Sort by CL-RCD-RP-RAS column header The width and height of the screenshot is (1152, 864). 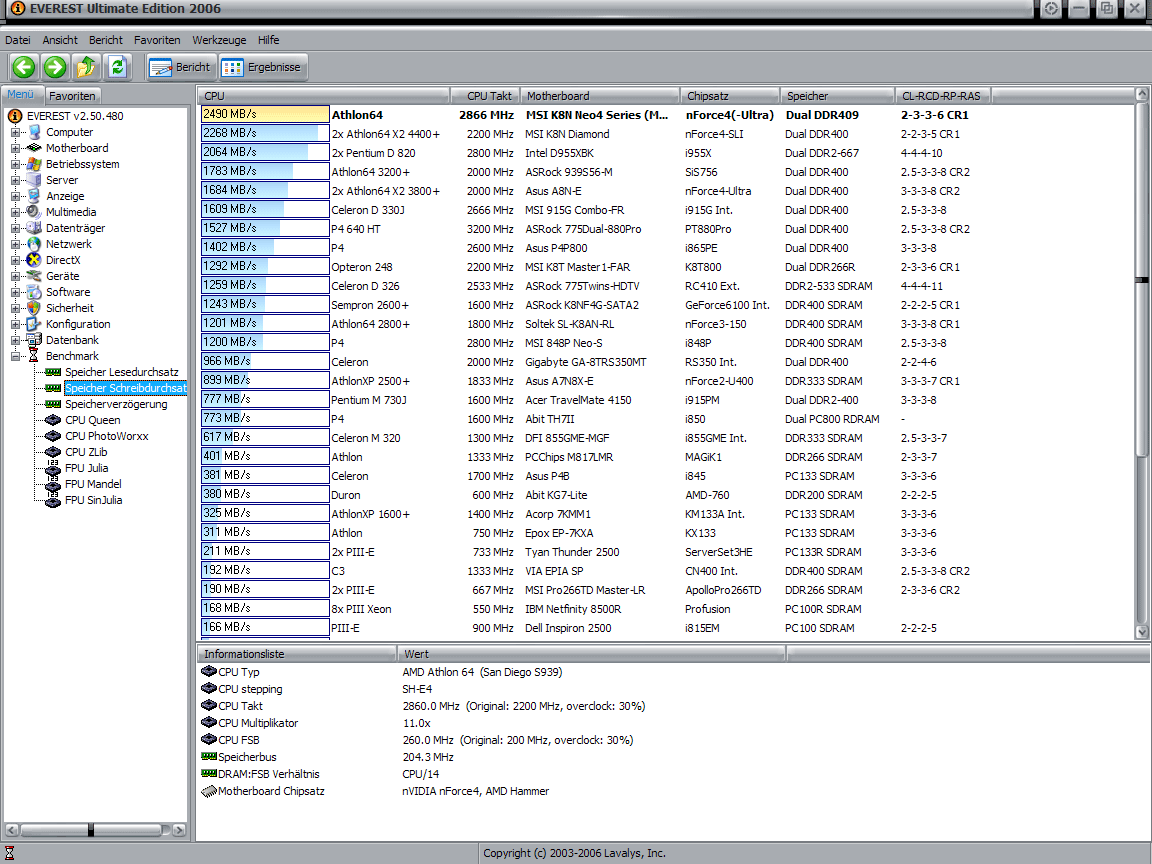coord(943,96)
